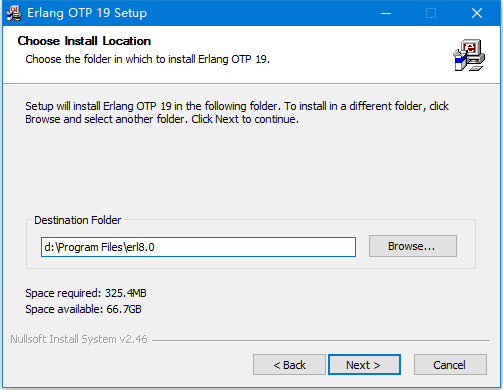Close the Erlang setup window with X
The width and height of the screenshot is (503, 390).
click(x=477, y=13)
